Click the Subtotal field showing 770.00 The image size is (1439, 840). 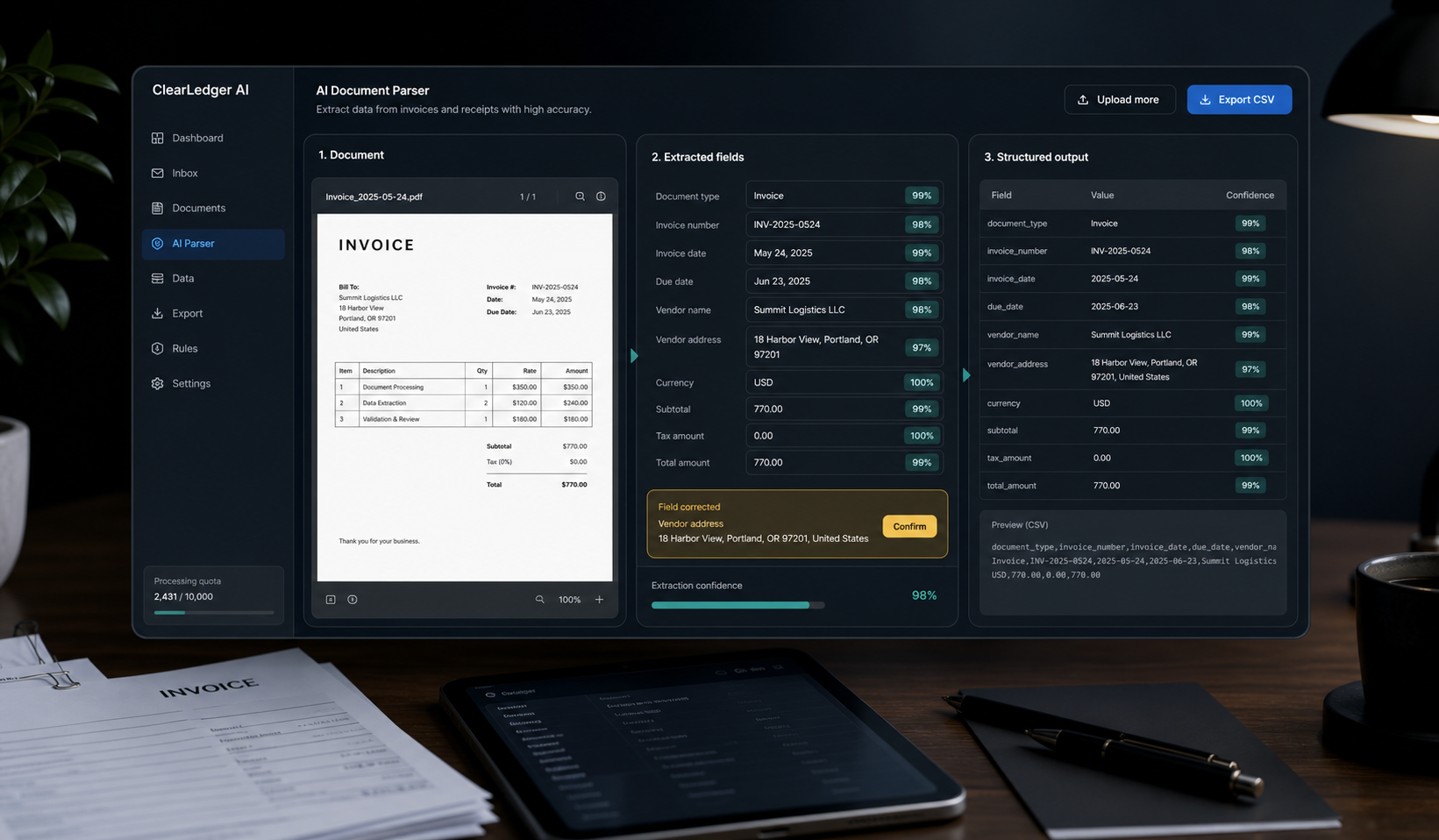(x=844, y=409)
